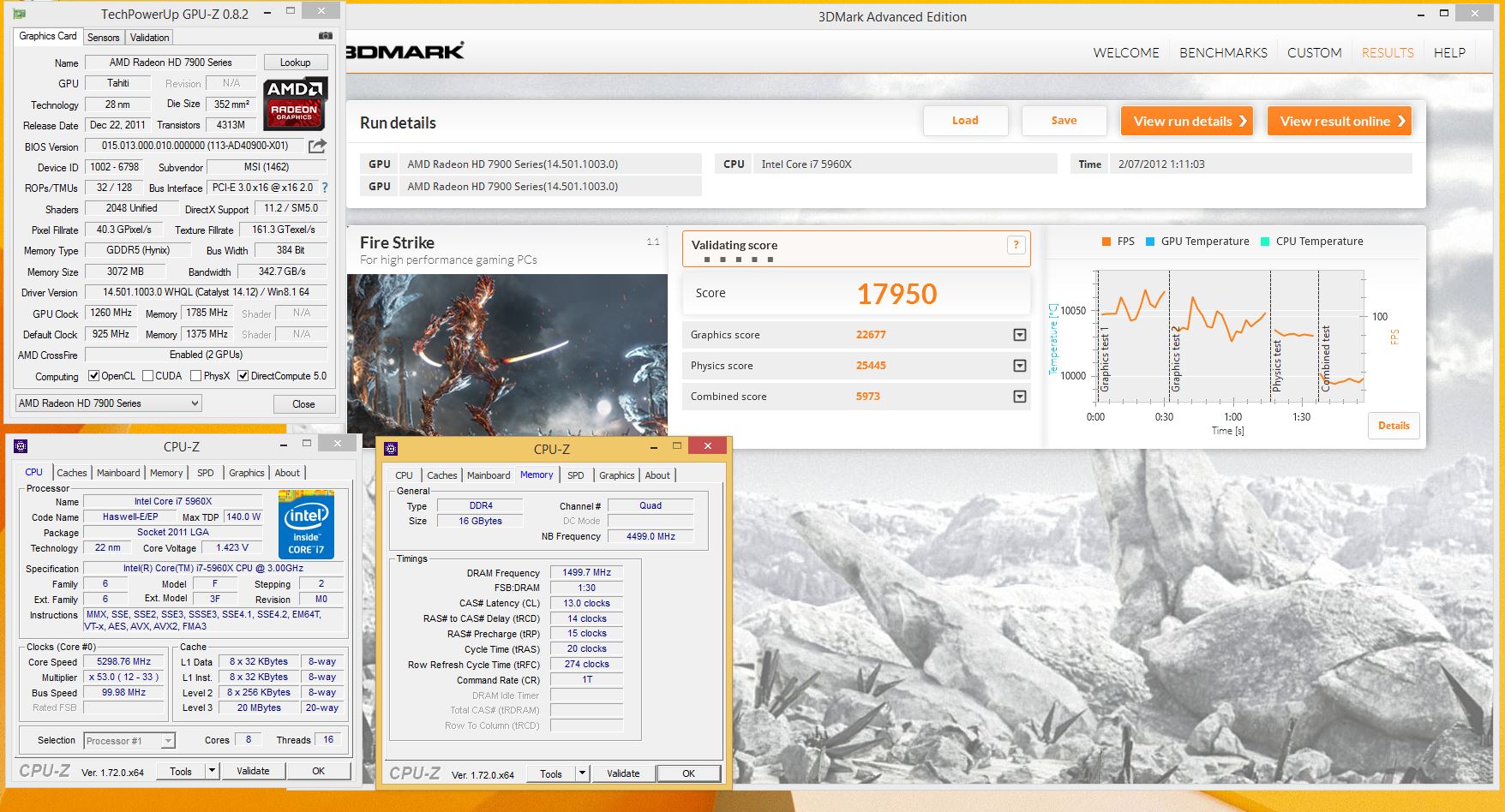The height and width of the screenshot is (812, 1505).
Task: Open the Processor #1 selection dropdown
Action: pyautogui.click(x=129, y=741)
